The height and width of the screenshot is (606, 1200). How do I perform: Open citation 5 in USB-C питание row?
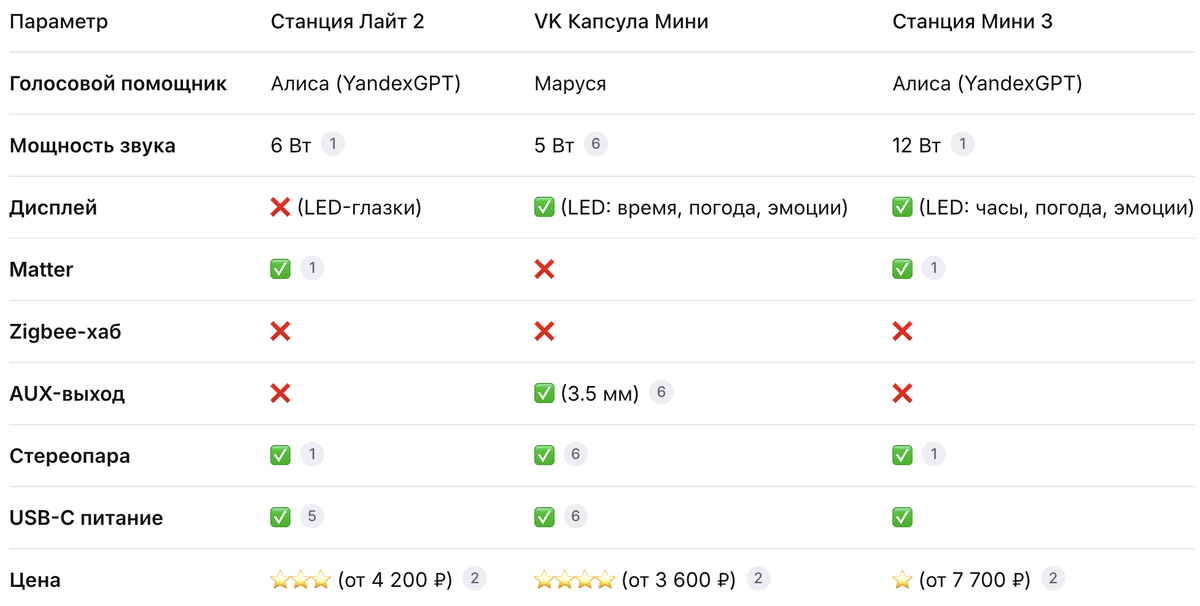(312, 517)
